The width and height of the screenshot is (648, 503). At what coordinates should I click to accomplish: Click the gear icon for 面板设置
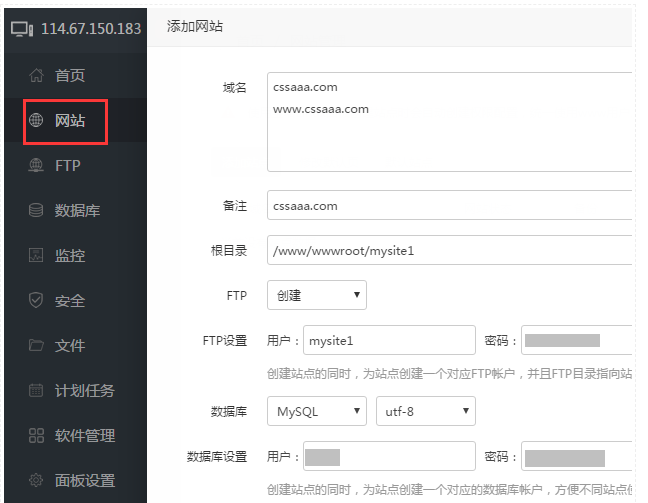click(36, 480)
